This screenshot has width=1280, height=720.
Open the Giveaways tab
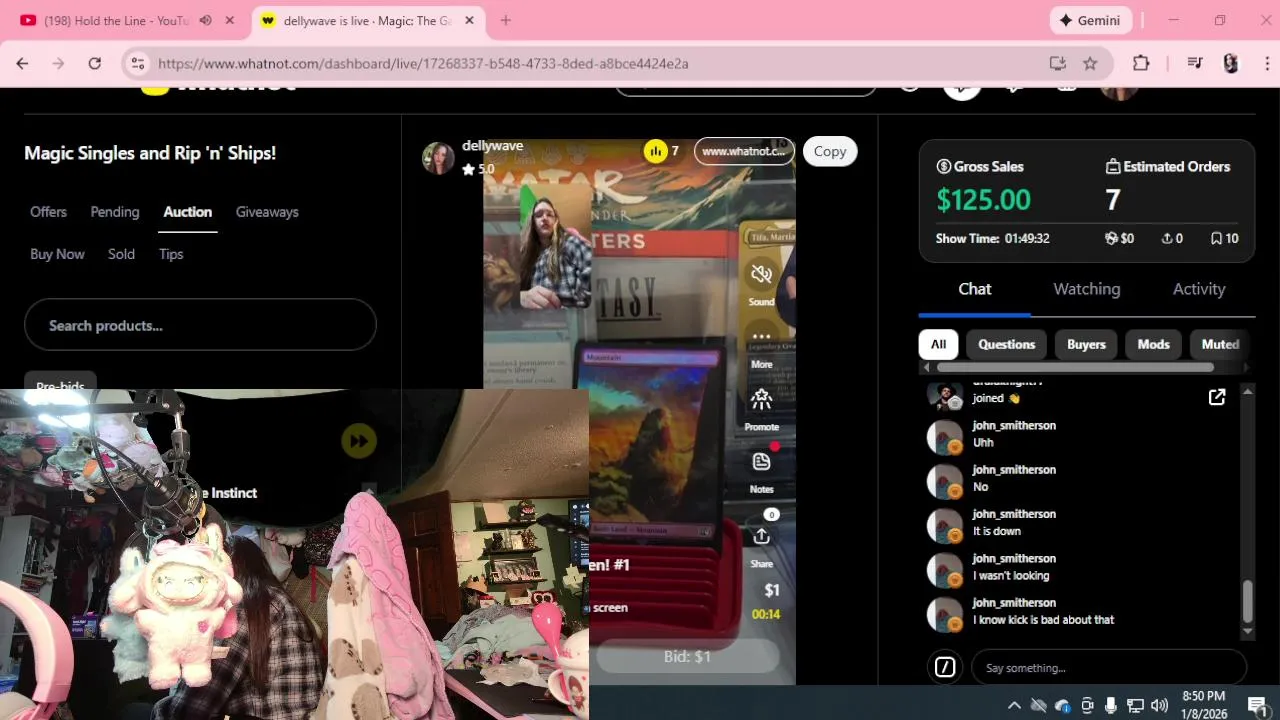[x=267, y=212]
